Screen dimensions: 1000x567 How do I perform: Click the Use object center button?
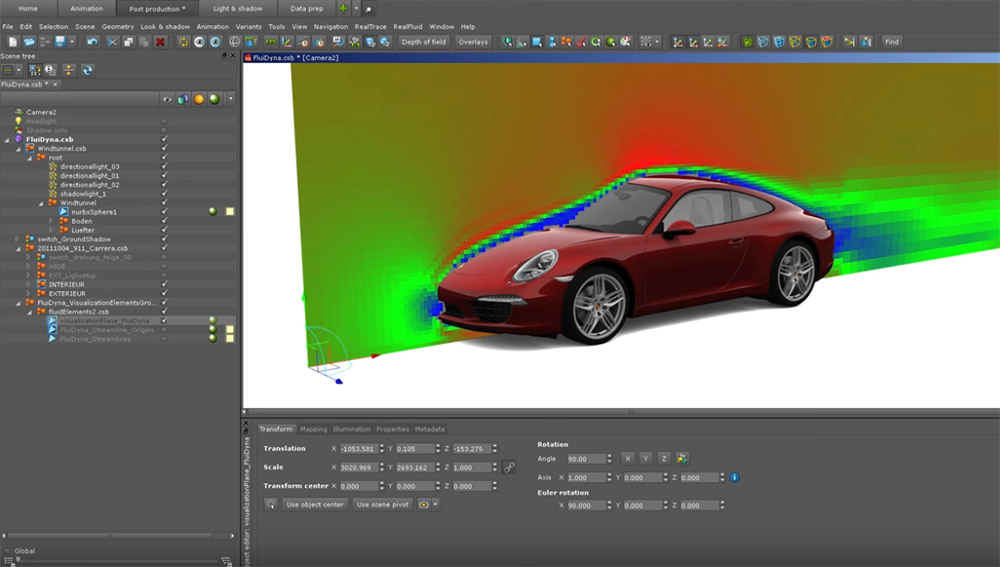coord(314,504)
